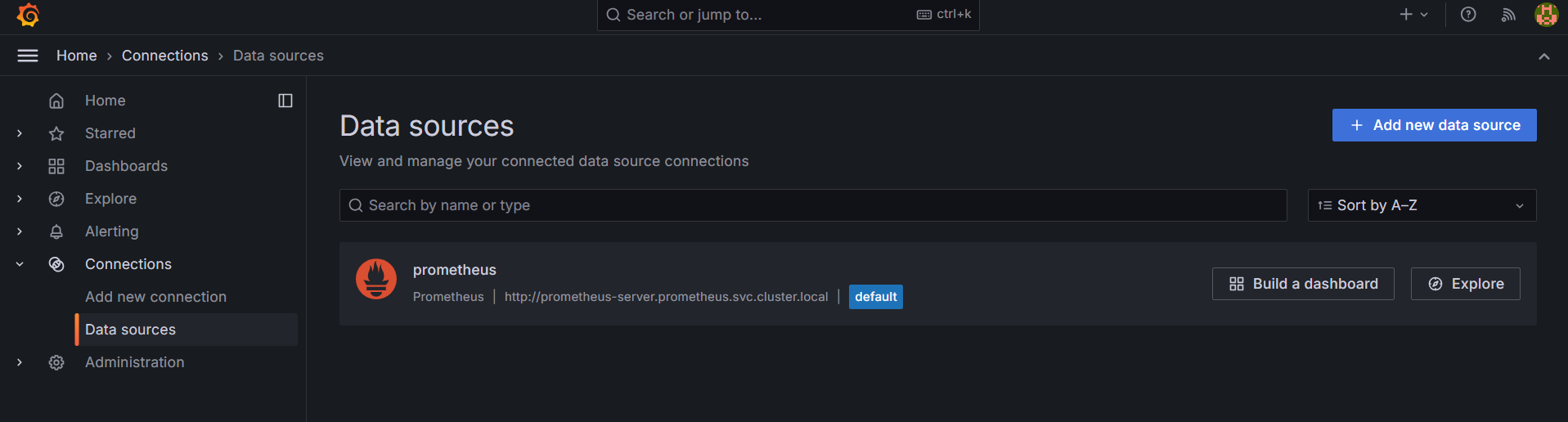Image resolution: width=1568 pixels, height=422 pixels.
Task: Click the Dashboards grid icon in sidebar
Action: point(56,166)
